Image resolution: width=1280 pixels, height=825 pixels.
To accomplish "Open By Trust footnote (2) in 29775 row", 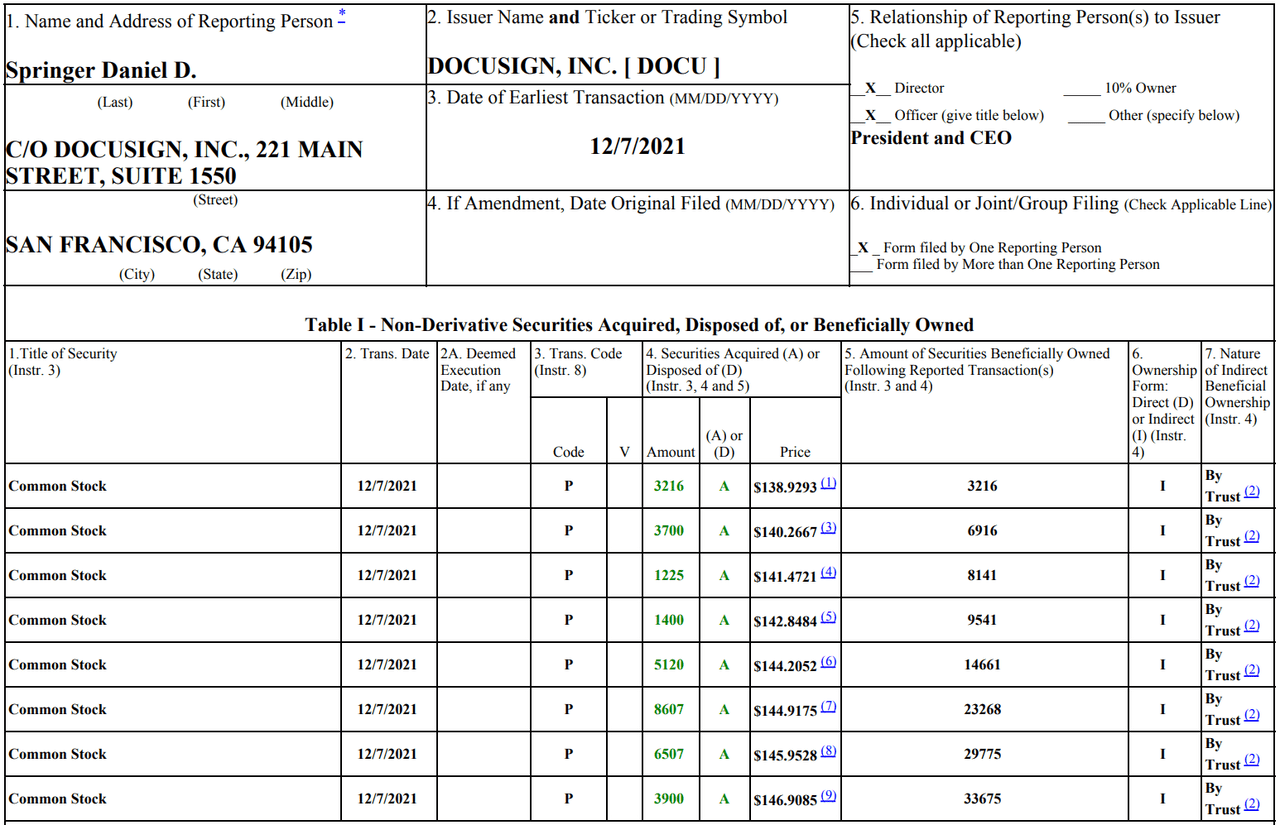I will point(1251,761).
